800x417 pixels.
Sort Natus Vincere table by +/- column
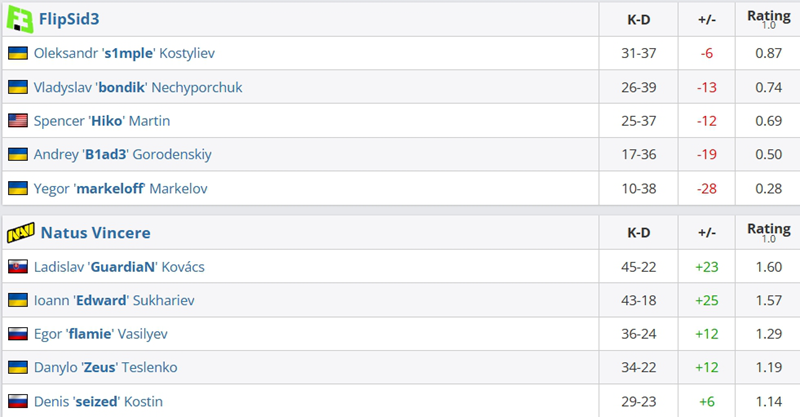click(705, 233)
